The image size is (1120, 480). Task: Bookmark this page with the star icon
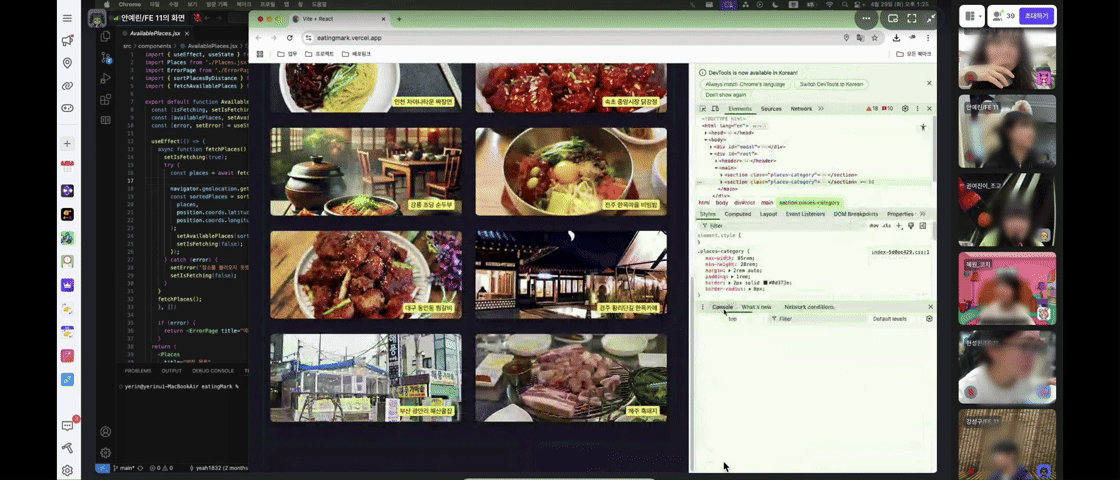coord(874,38)
